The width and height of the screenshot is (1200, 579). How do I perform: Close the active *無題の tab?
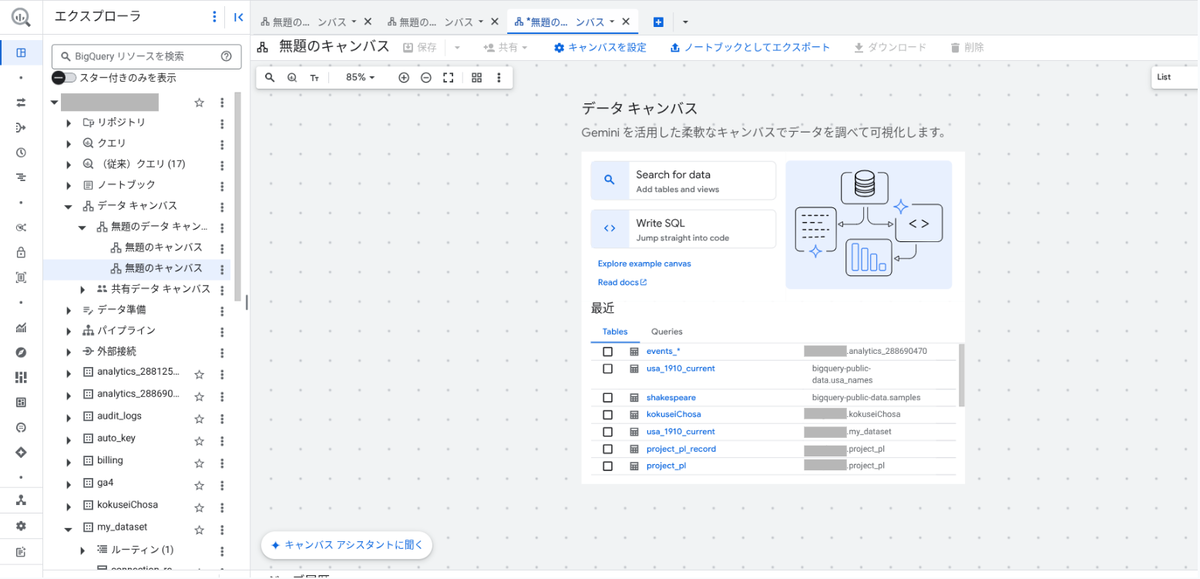(627, 21)
